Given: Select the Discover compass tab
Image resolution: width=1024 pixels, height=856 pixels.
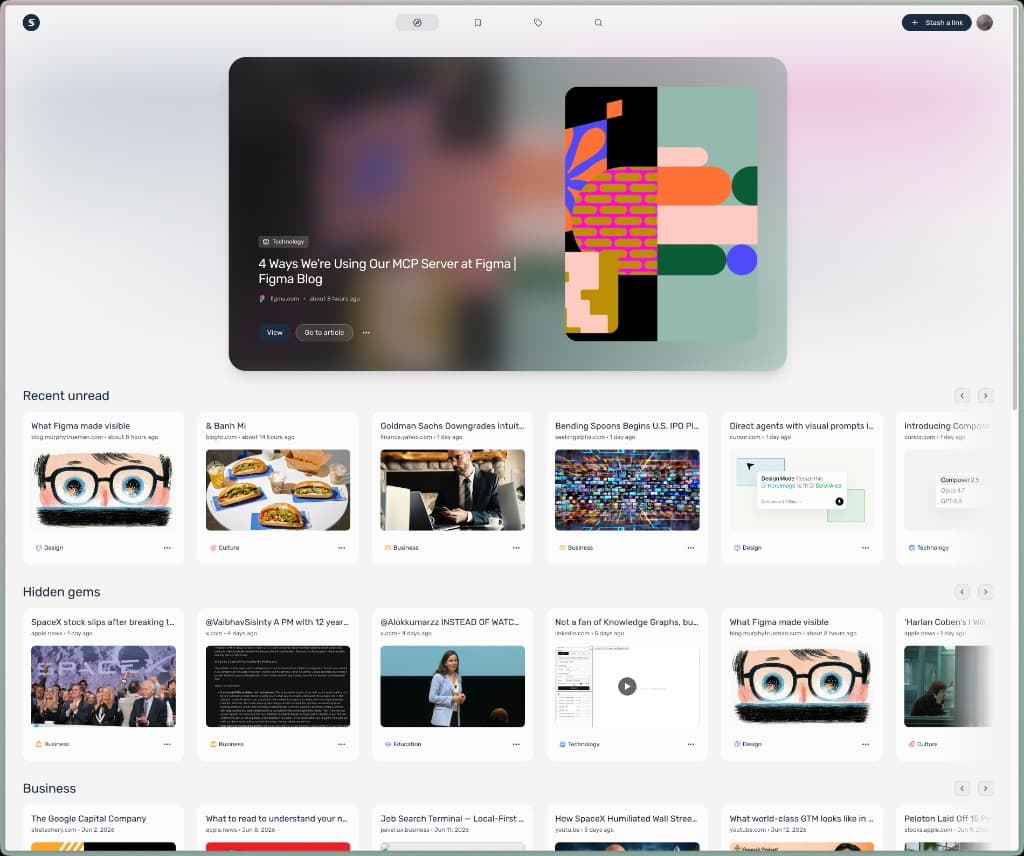Looking at the screenshot, I should coord(417,23).
